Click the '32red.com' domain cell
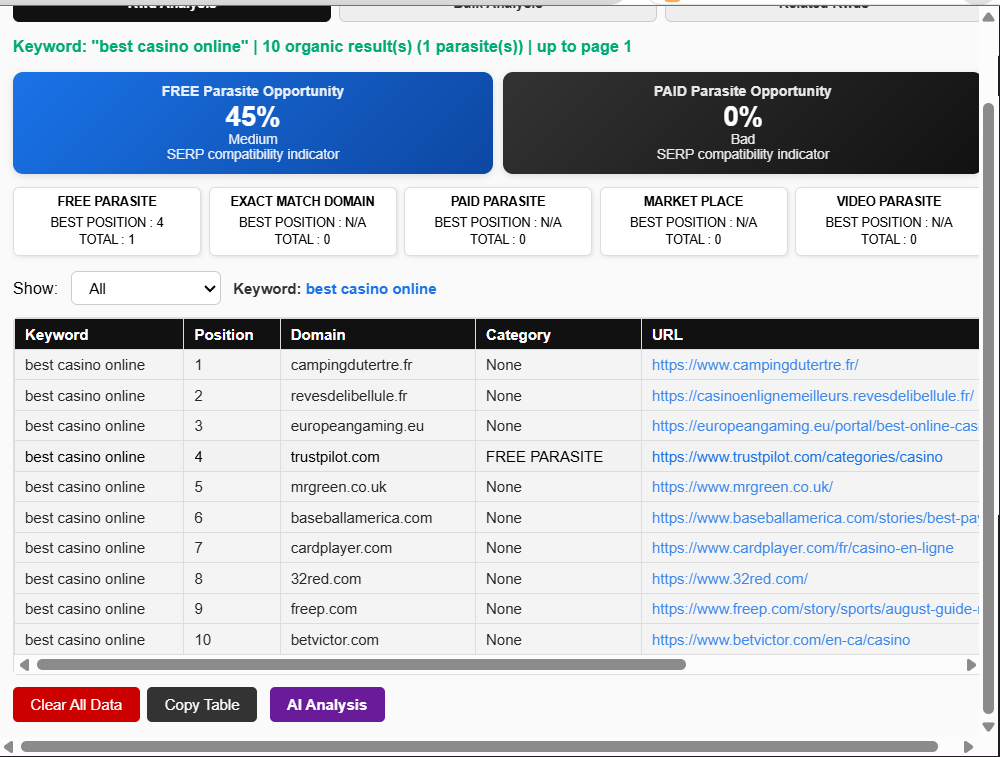Screen dimensions: 1000x757 click(x=378, y=578)
